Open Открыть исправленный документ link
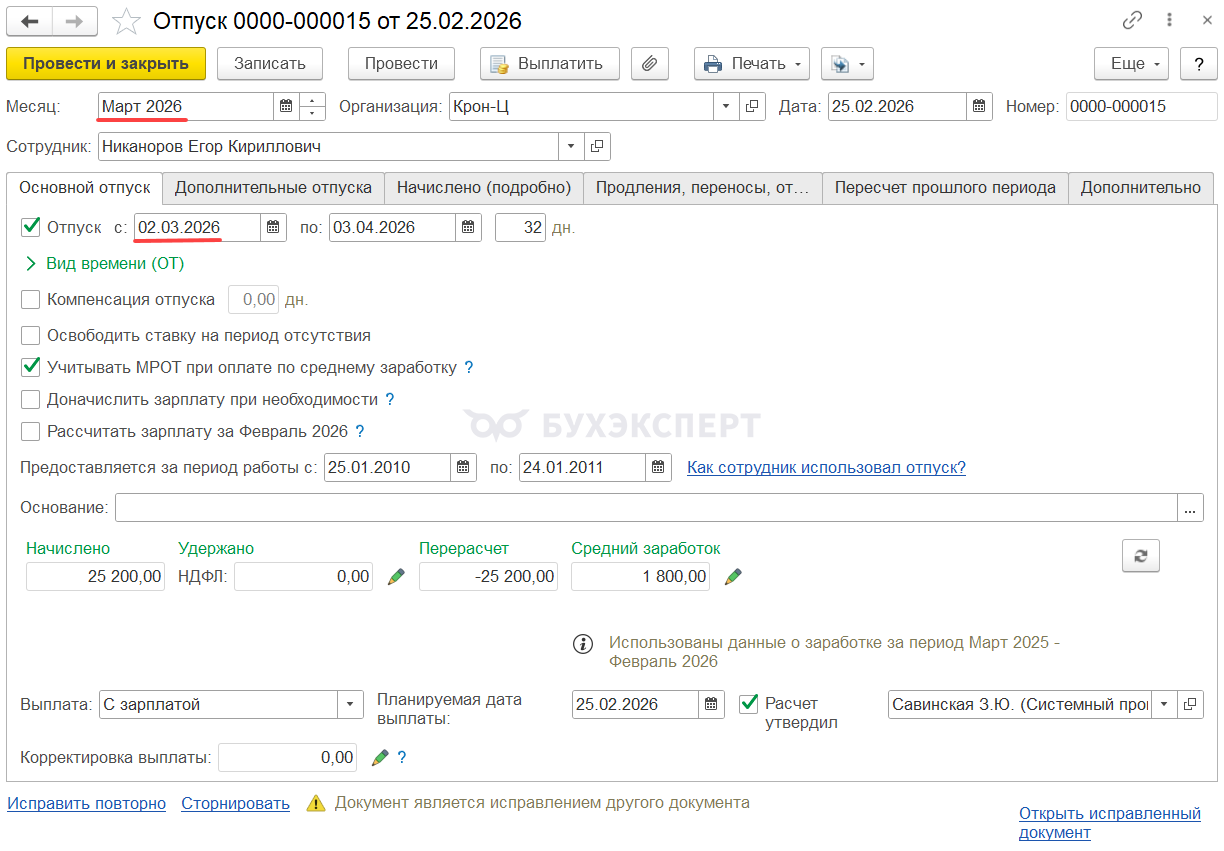The height and width of the screenshot is (851, 1224). pyautogui.click(x=1110, y=822)
